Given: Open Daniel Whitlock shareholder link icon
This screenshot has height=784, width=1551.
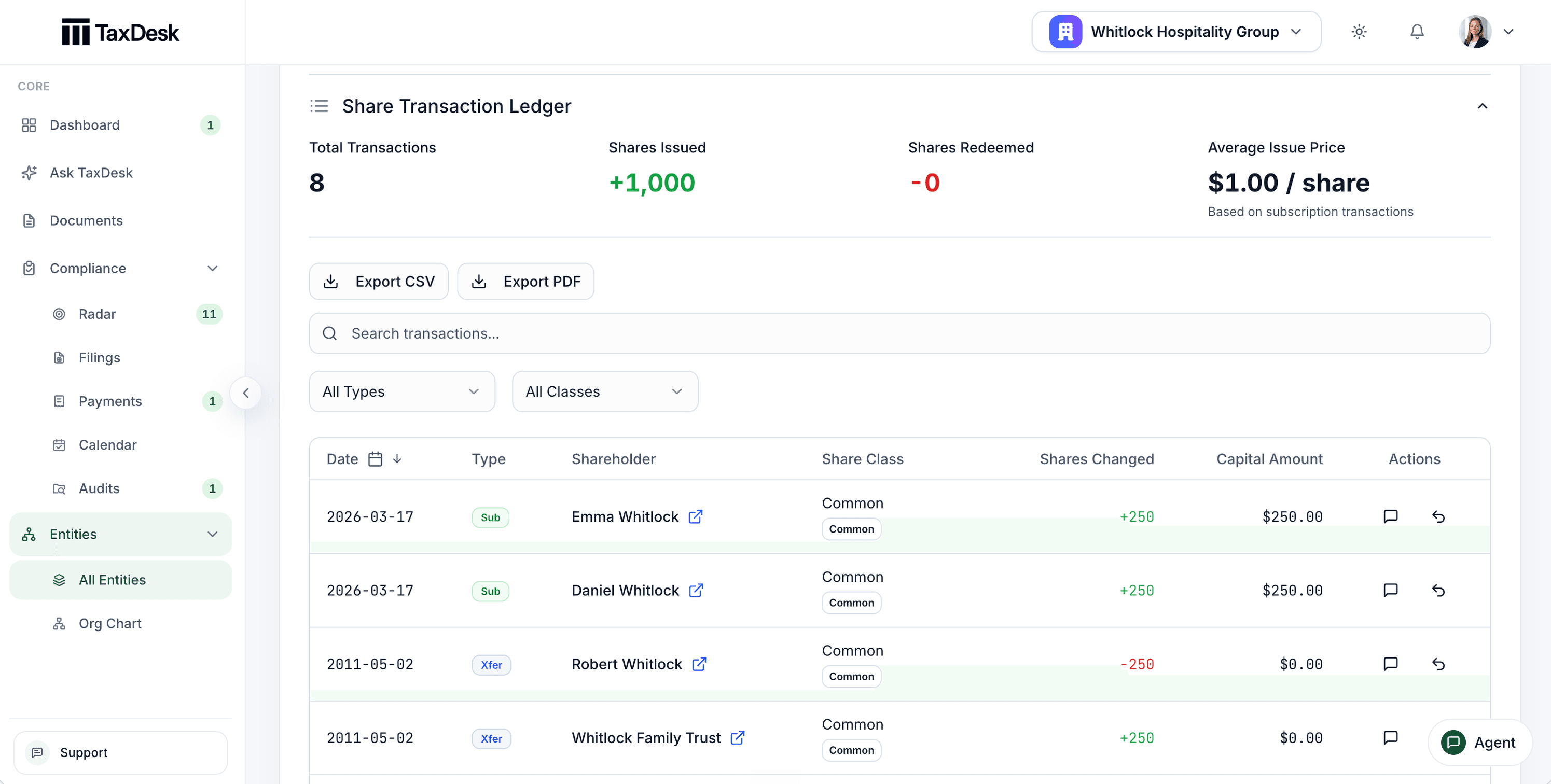Looking at the screenshot, I should pos(696,591).
